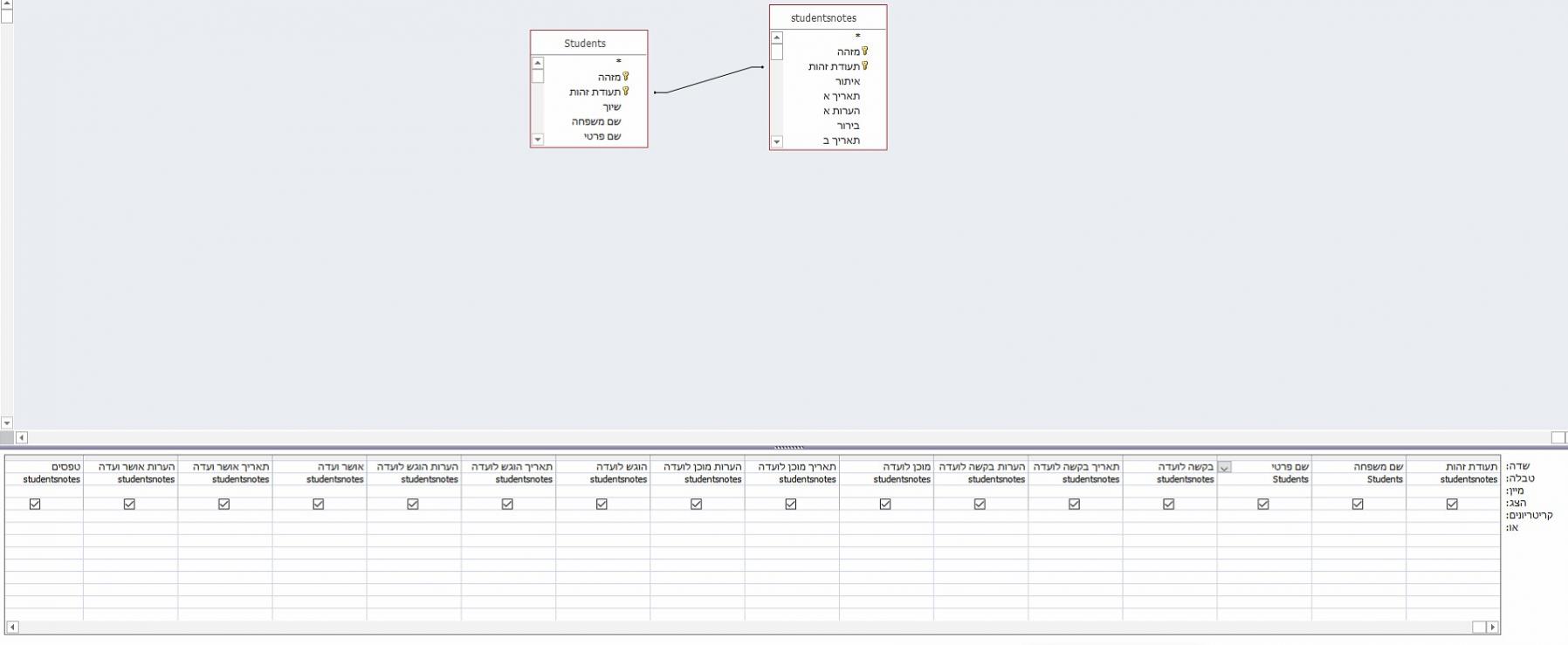This screenshot has width=1568, height=645.
Task: Click the key icon beside מזהה in studentsnotes table
Action: (865, 51)
